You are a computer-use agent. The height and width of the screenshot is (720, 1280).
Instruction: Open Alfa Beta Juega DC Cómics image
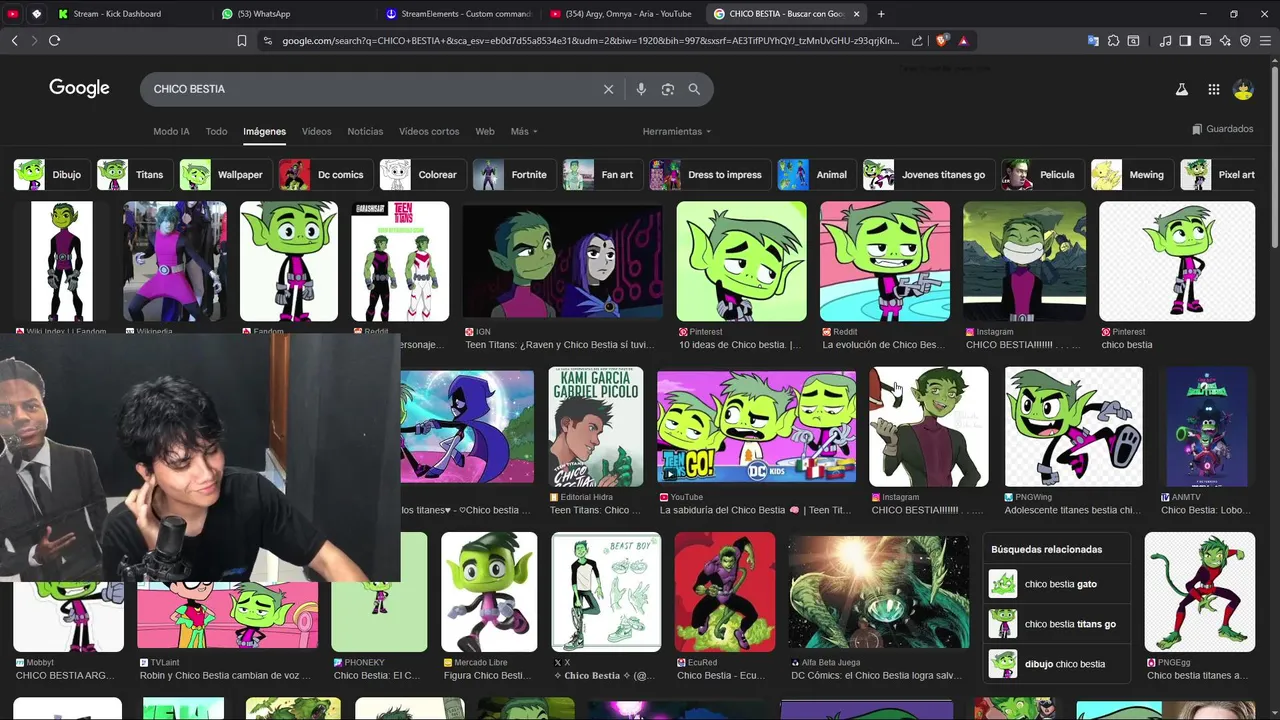point(878,592)
